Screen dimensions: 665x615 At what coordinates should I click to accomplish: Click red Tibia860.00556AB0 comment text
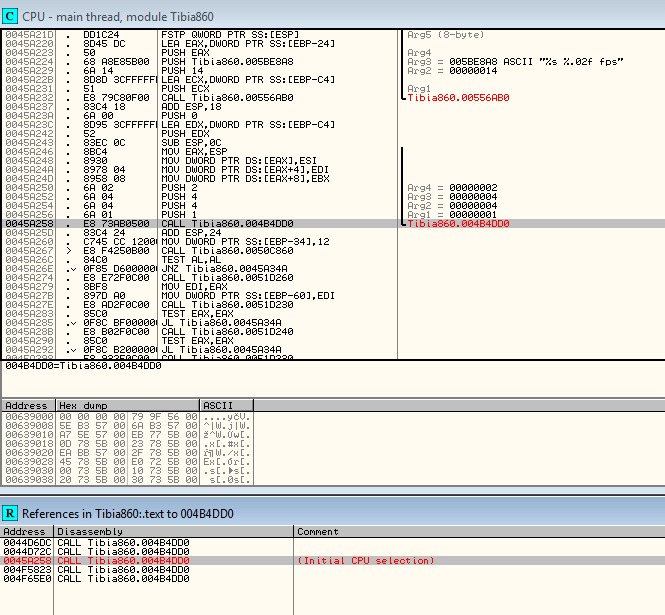pyautogui.click(x=458, y=98)
